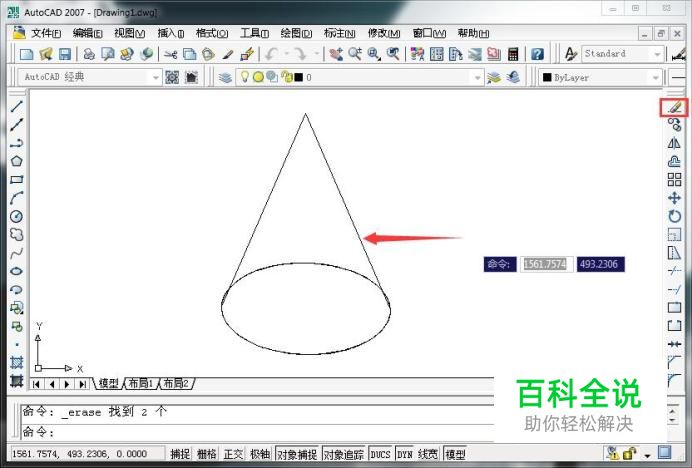Image resolution: width=692 pixels, height=468 pixels.
Task: Open the 绘图(D) menu
Action: (x=296, y=33)
